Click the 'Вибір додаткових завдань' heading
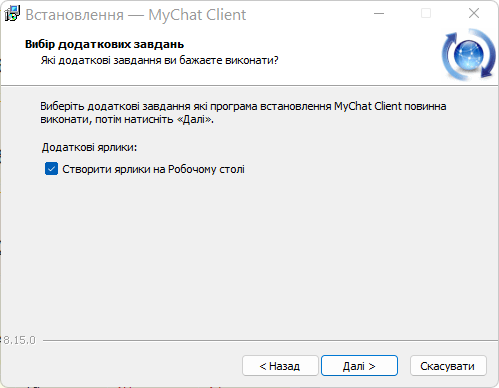Screen dimensions: 499x388 pyautogui.click(x=104, y=44)
